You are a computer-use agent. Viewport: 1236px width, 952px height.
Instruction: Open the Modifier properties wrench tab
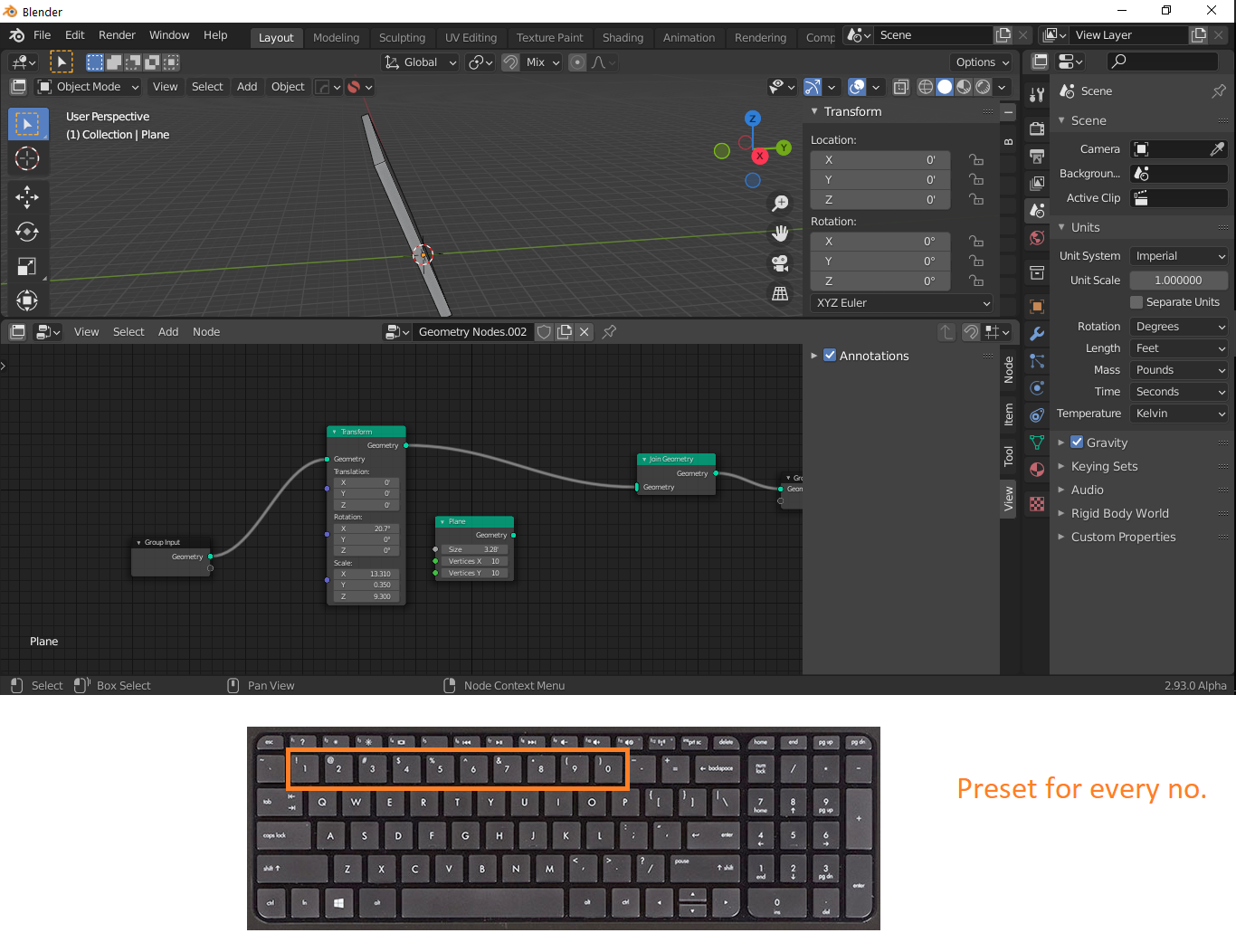[x=1037, y=334]
